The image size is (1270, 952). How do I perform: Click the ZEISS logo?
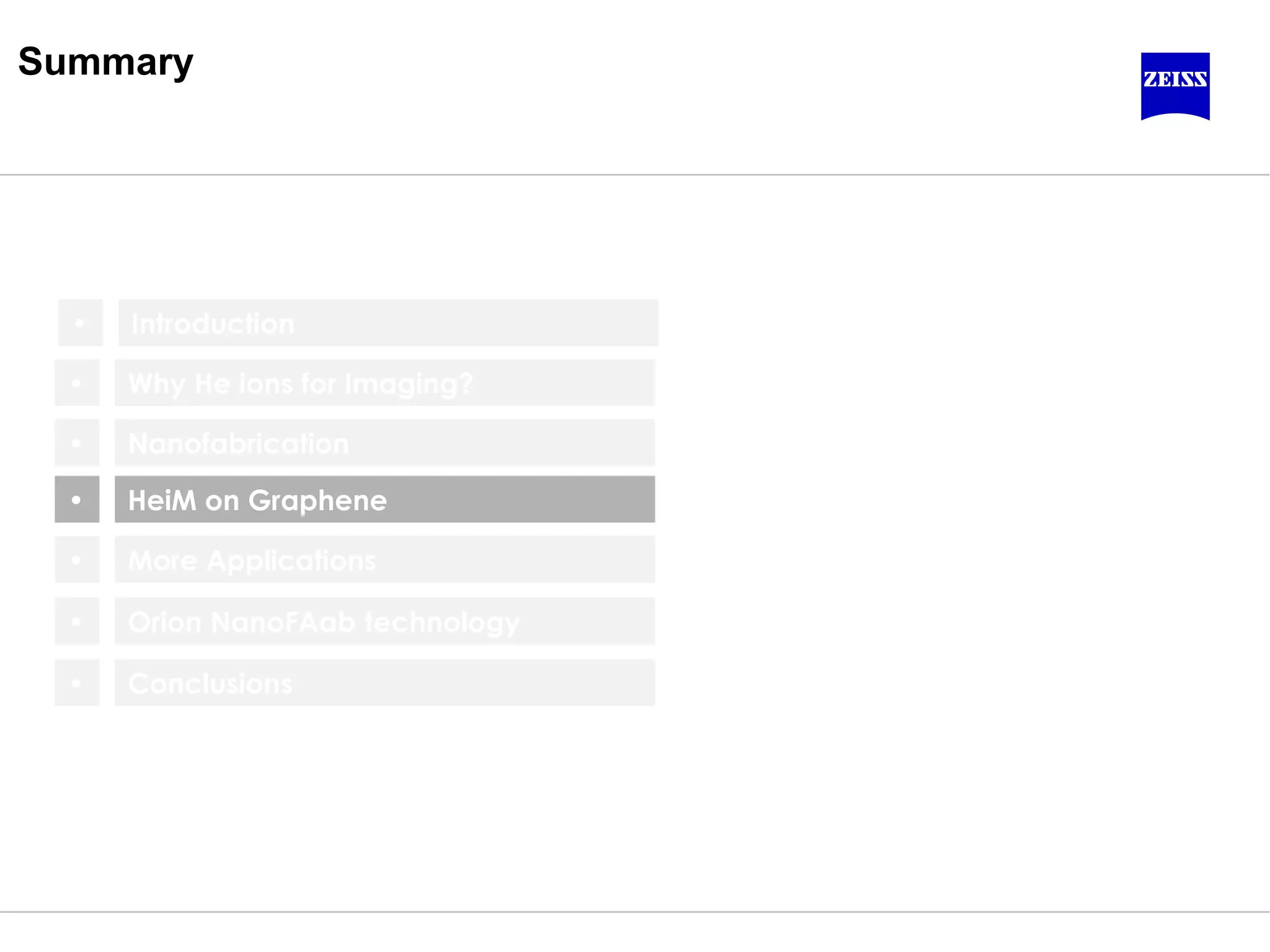1175,86
